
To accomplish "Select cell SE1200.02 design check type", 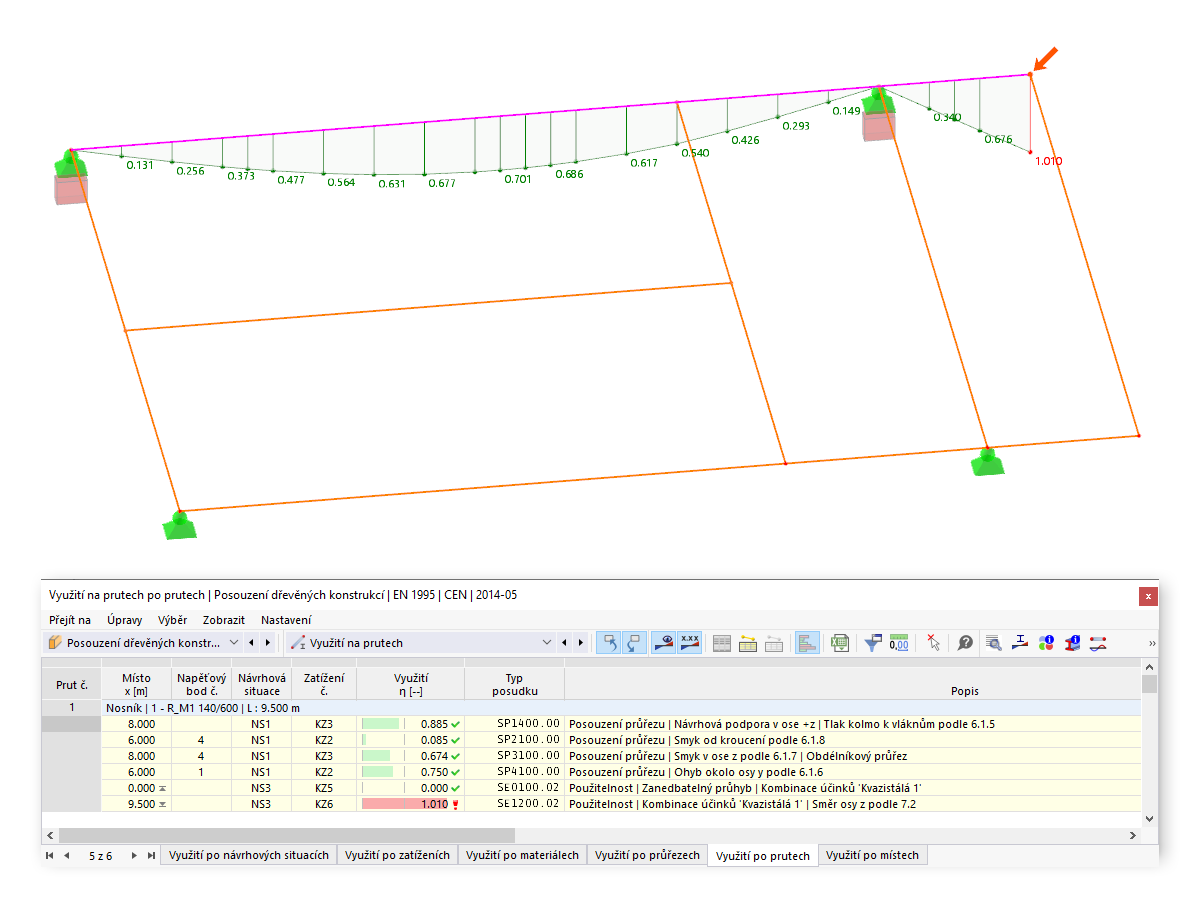I will 514,804.
